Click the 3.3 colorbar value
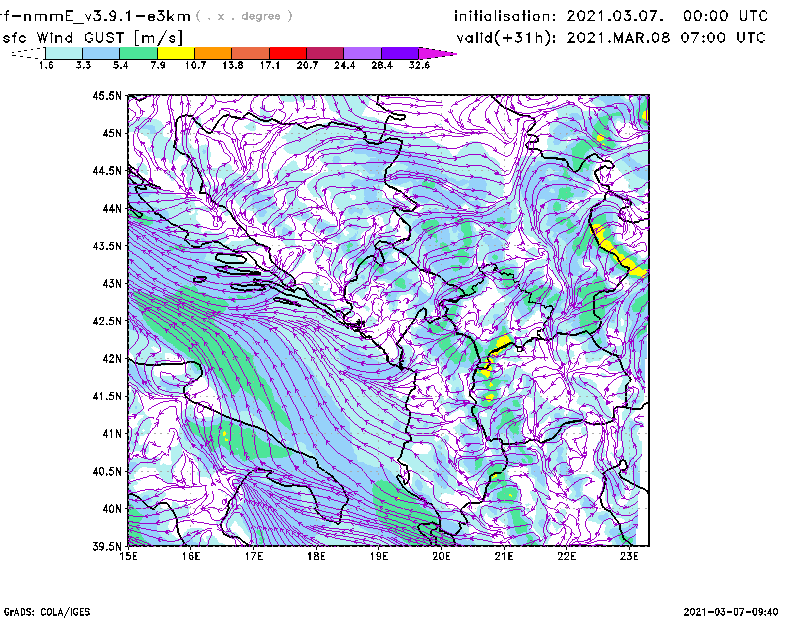800x618 pixels. click(83, 65)
